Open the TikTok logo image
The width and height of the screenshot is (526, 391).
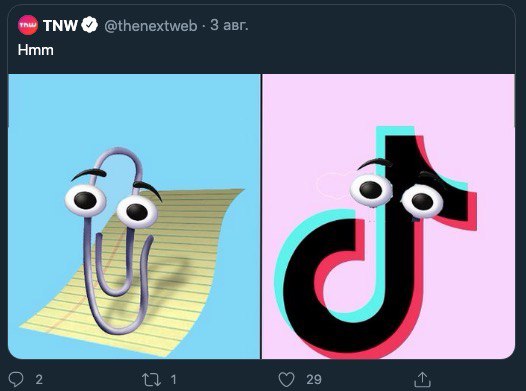[388, 216]
